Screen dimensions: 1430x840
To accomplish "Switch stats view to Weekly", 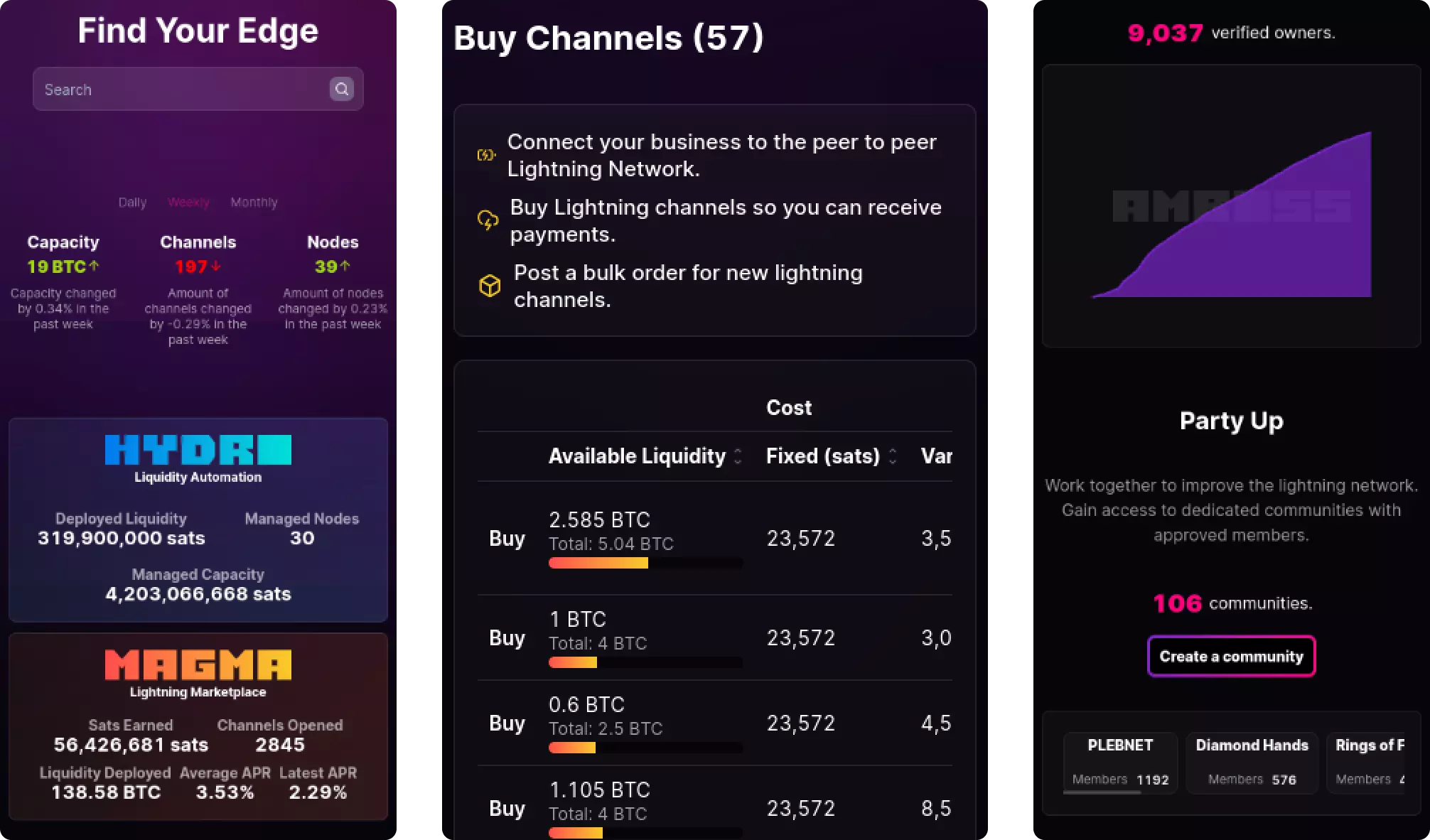I will [188, 203].
